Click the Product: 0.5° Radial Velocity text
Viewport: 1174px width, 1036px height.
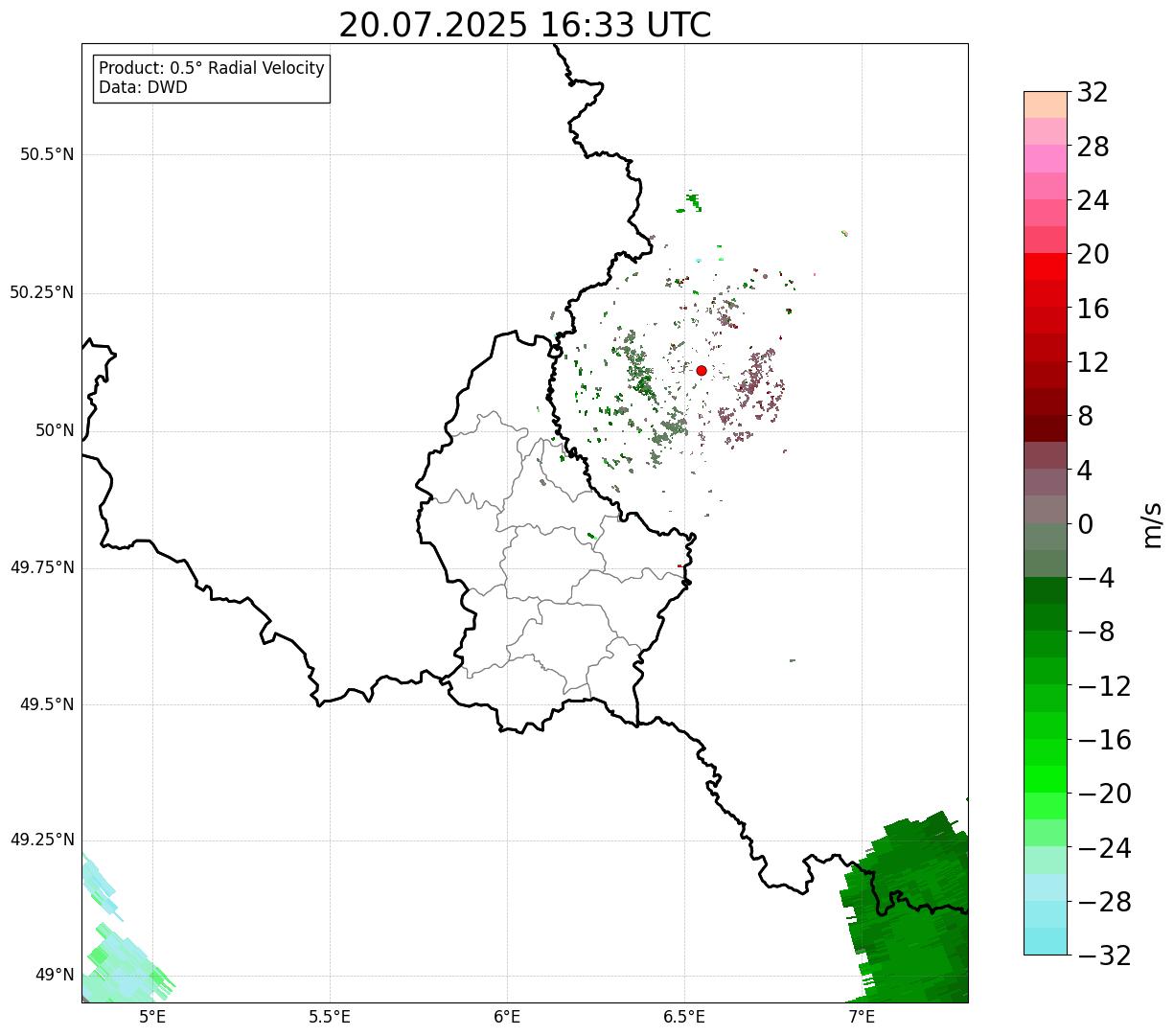coord(212,69)
